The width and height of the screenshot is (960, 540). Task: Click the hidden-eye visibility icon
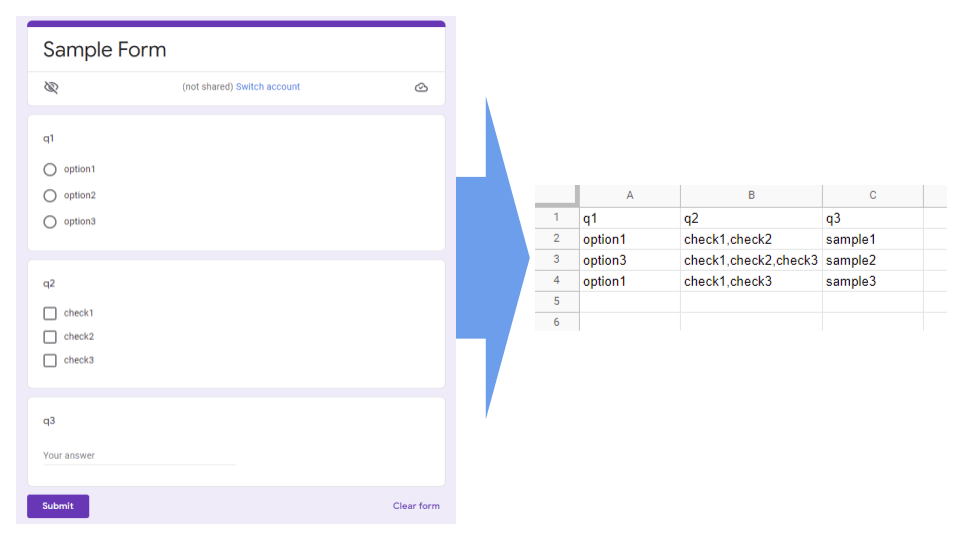(x=52, y=87)
